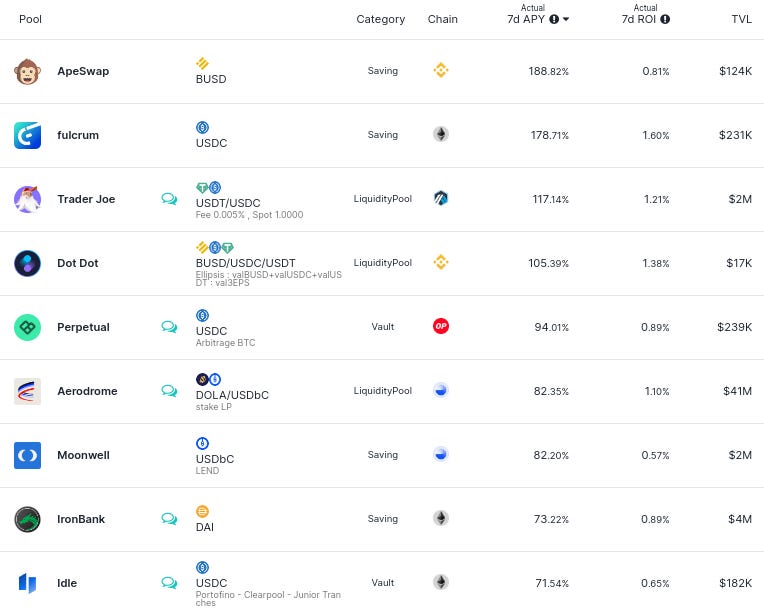Show info tooltip for Actual 7d APY
Viewport: 764px width, 614px height.
pyautogui.click(x=554, y=19)
